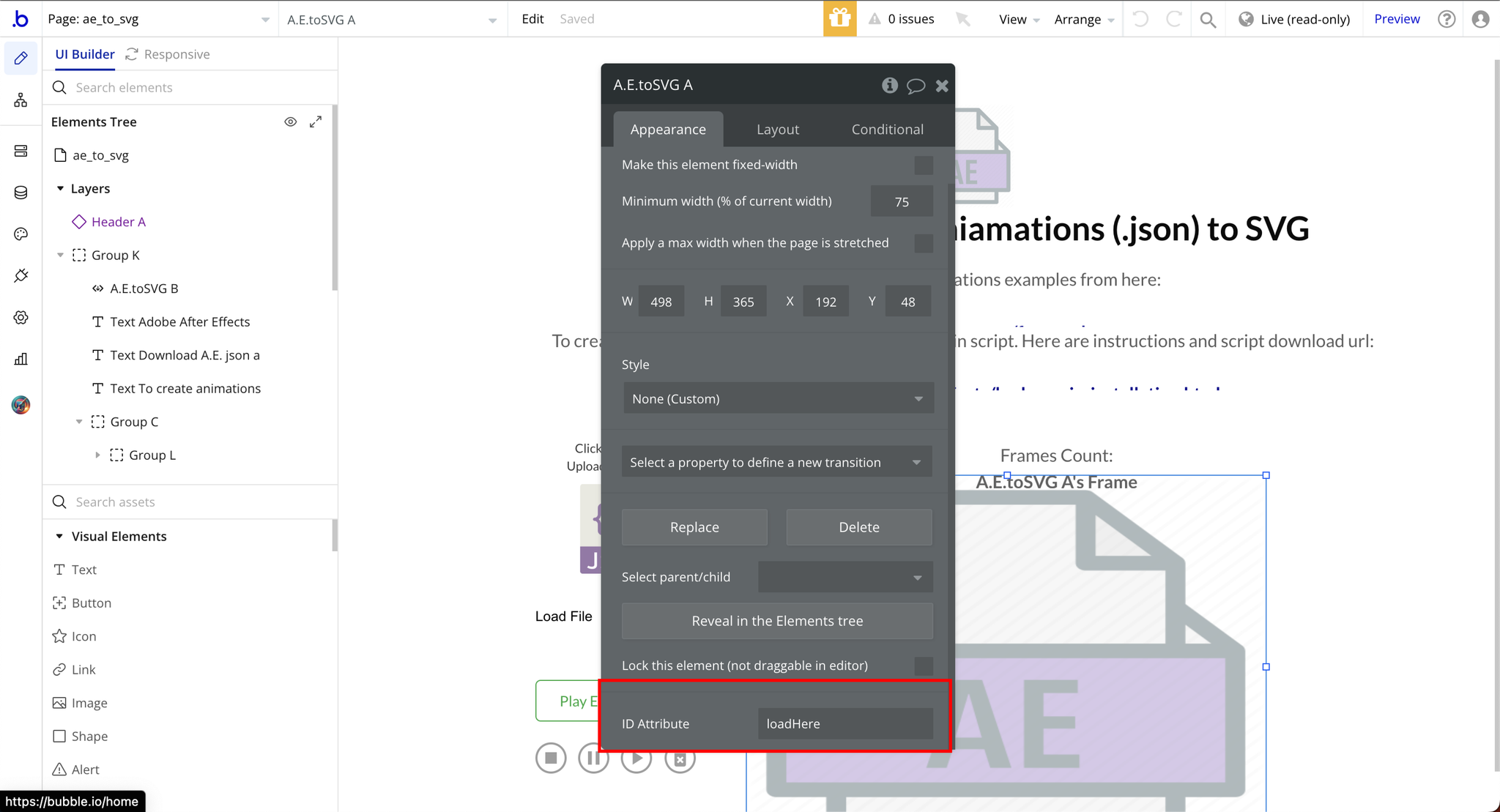
Task: Open the Plugins plug icon
Action: (21, 276)
